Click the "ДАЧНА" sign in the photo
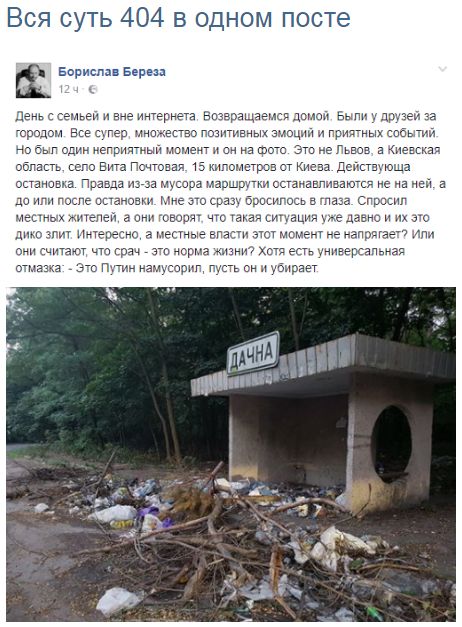 [253, 353]
